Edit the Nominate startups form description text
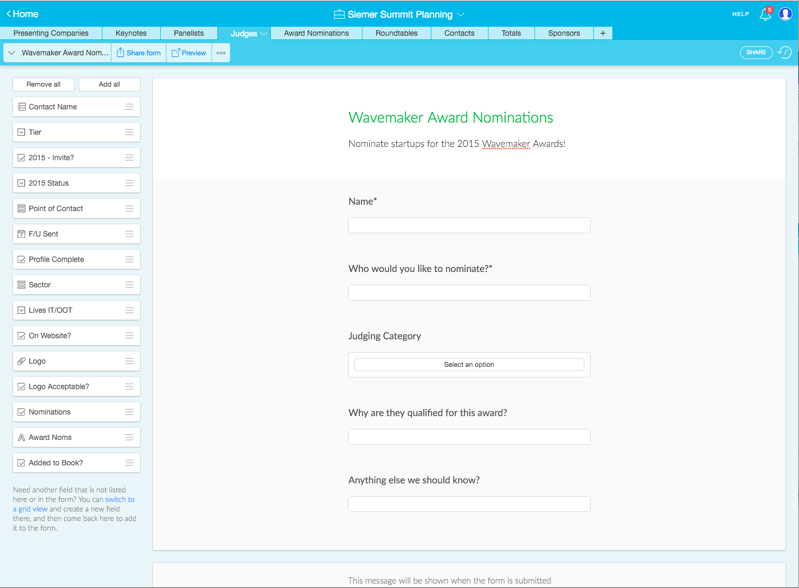The height and width of the screenshot is (588, 799). 457,144
